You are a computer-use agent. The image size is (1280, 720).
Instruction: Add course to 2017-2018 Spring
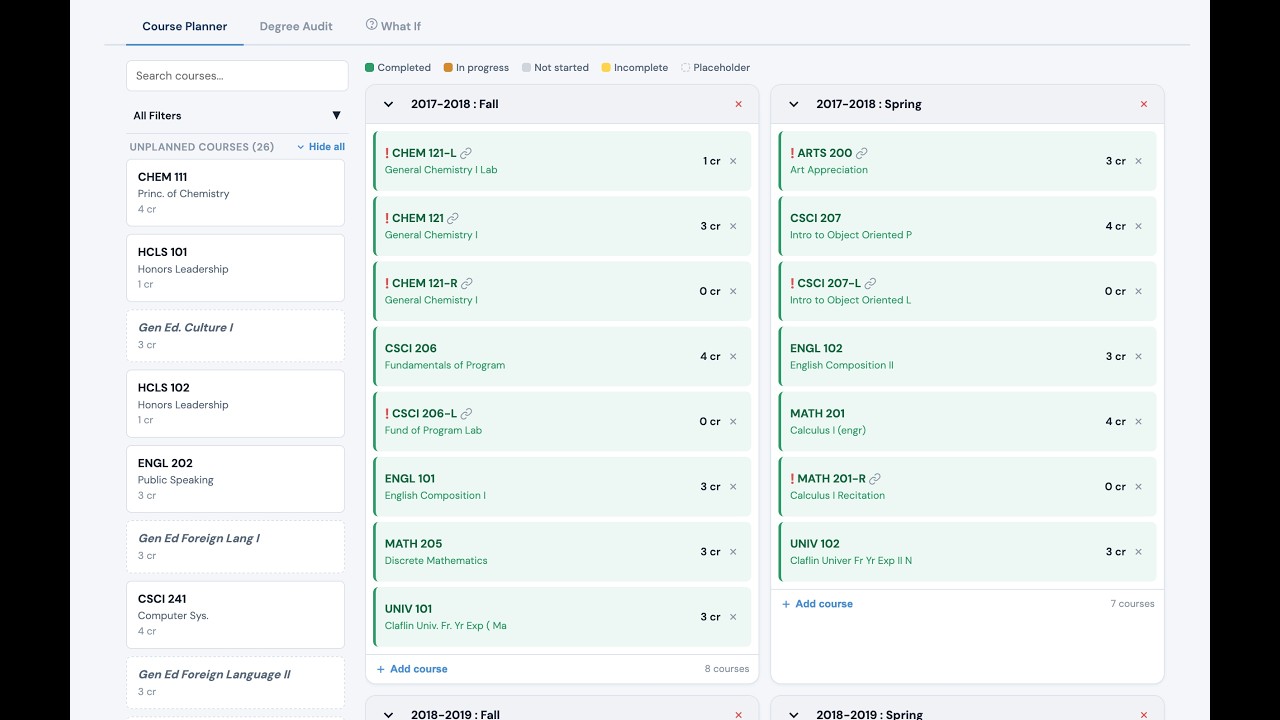click(817, 604)
